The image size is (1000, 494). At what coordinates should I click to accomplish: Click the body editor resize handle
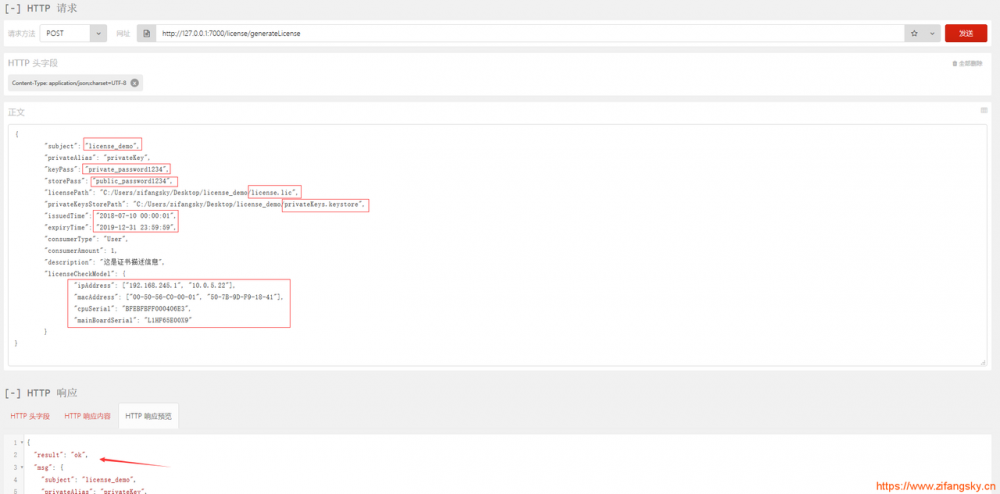click(x=982, y=361)
